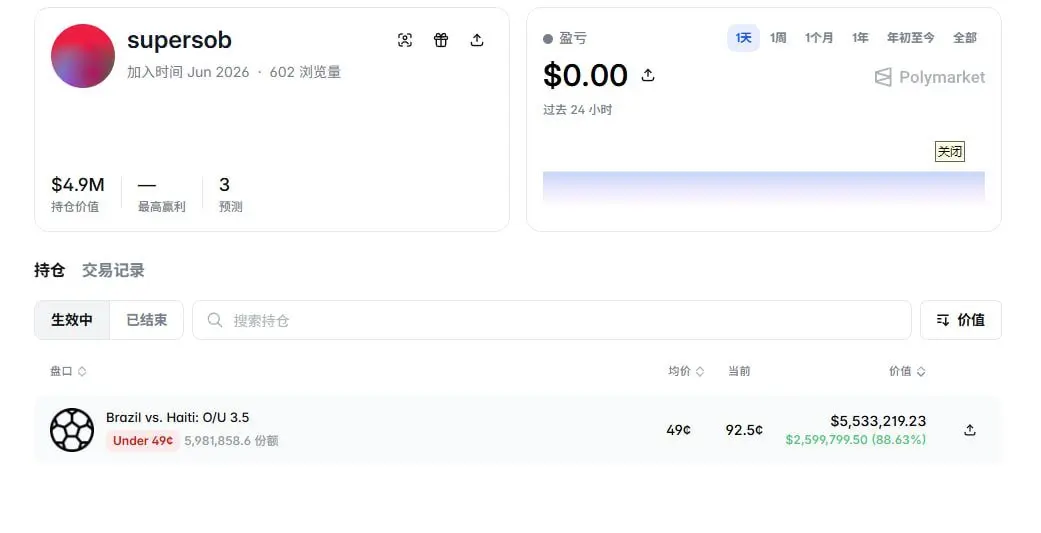Image resolution: width=1041 pixels, height=533 pixels.
Task: Share the supersob profile via upload icon
Action: click(477, 40)
